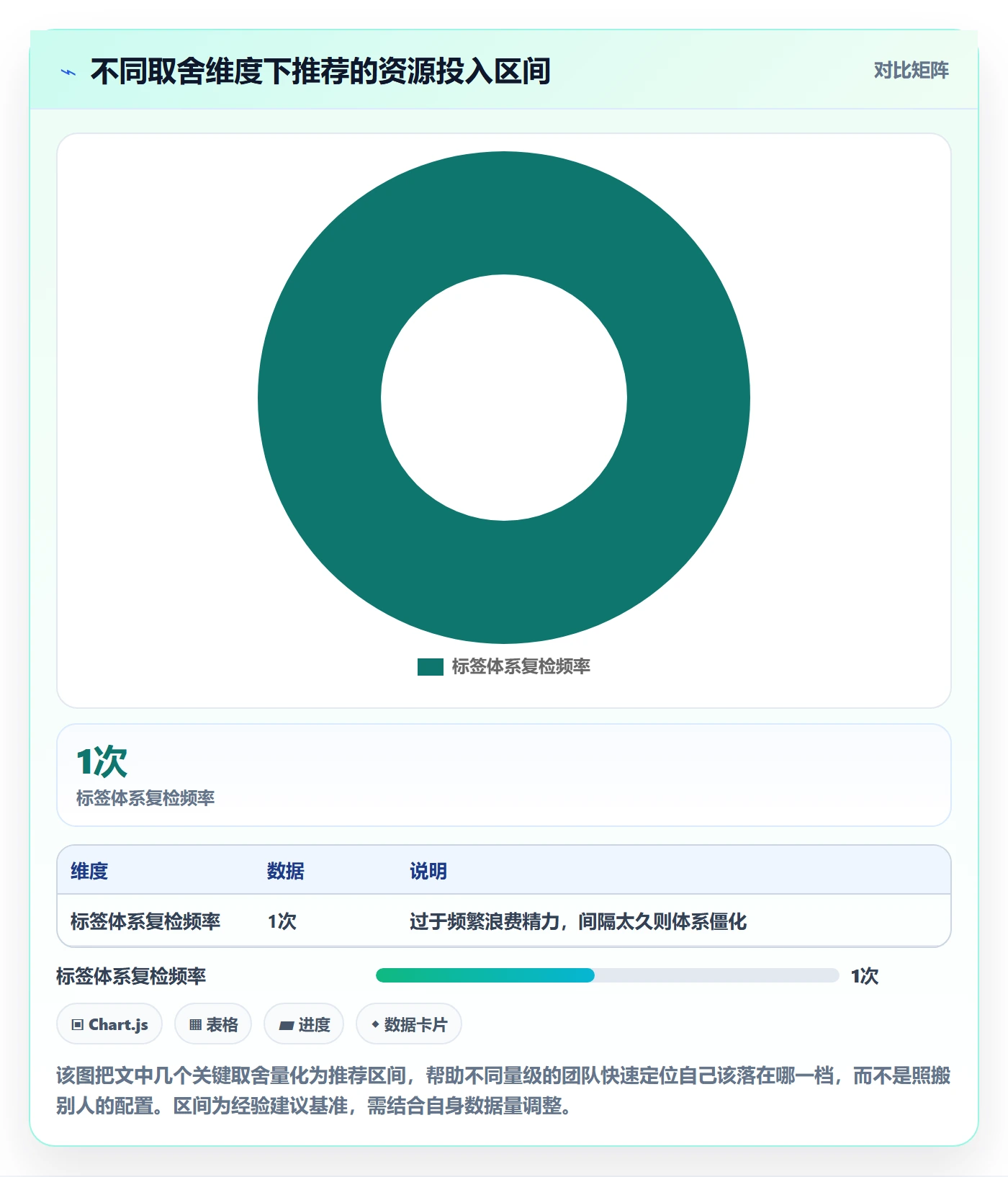Image resolution: width=1008 pixels, height=1177 pixels.
Task: Click the 标签体系复检频率 progress bar
Action: (608, 975)
